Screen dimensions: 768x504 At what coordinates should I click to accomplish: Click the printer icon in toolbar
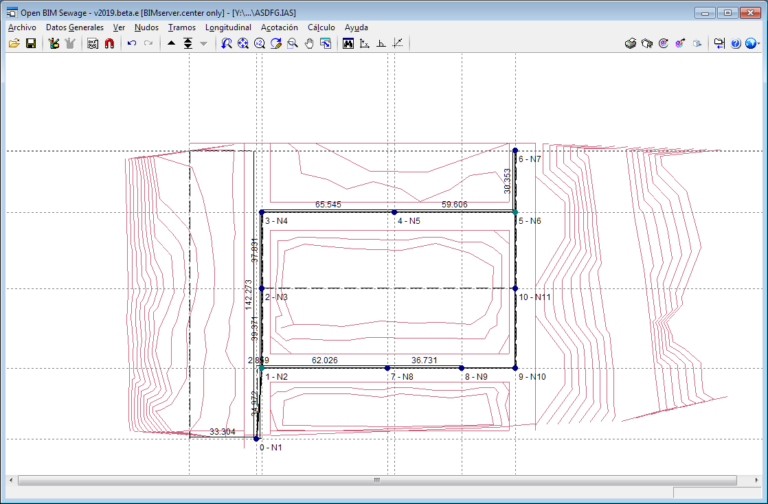(x=630, y=44)
